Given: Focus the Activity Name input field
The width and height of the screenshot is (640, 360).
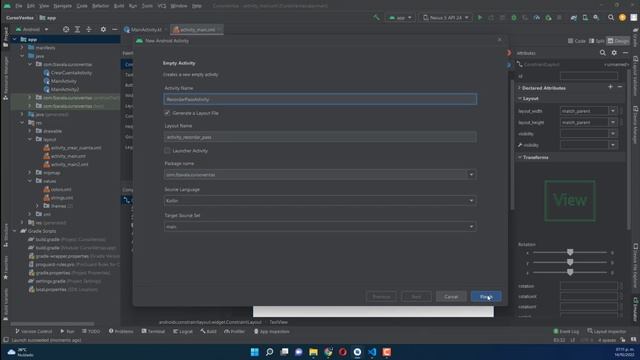Looking at the screenshot, I should coord(320,99).
